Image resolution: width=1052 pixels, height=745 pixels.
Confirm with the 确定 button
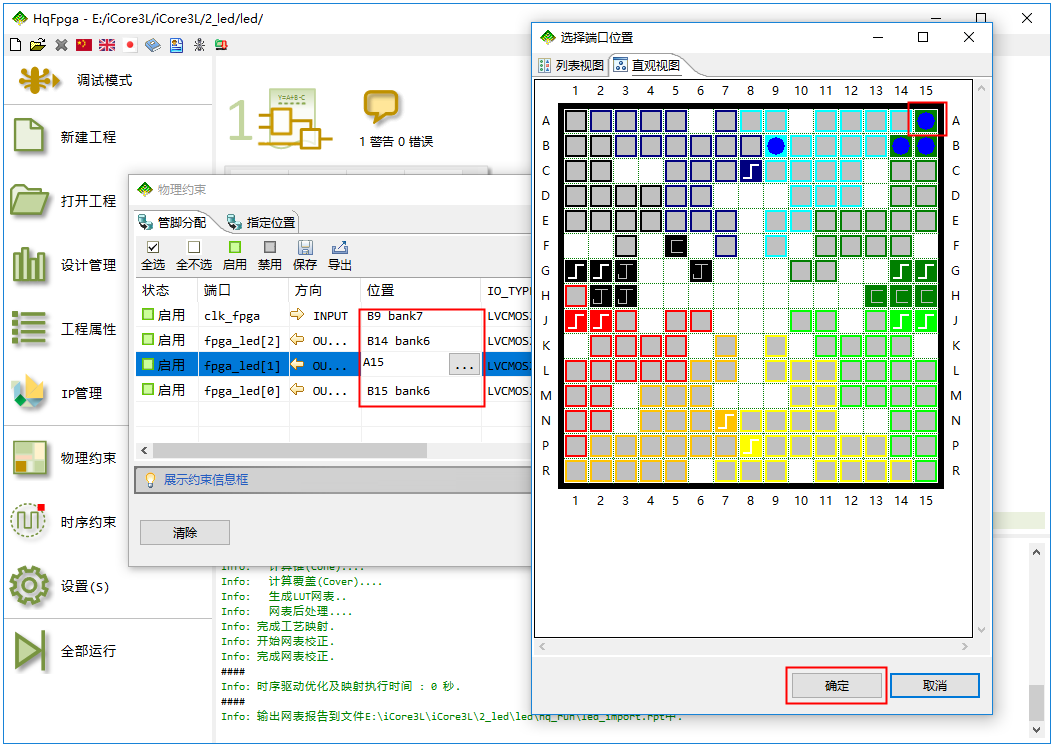(836, 686)
